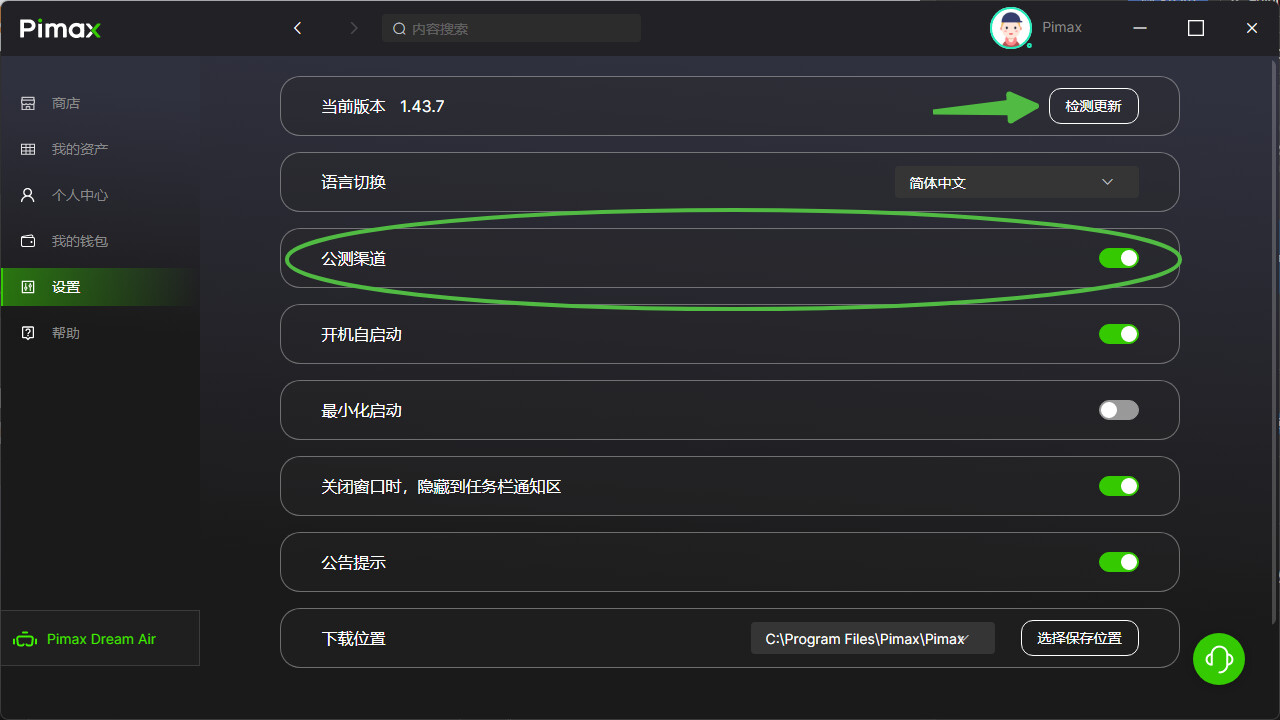The width and height of the screenshot is (1280, 720).
Task: Click the 内容搜索 search field
Action: click(511, 29)
